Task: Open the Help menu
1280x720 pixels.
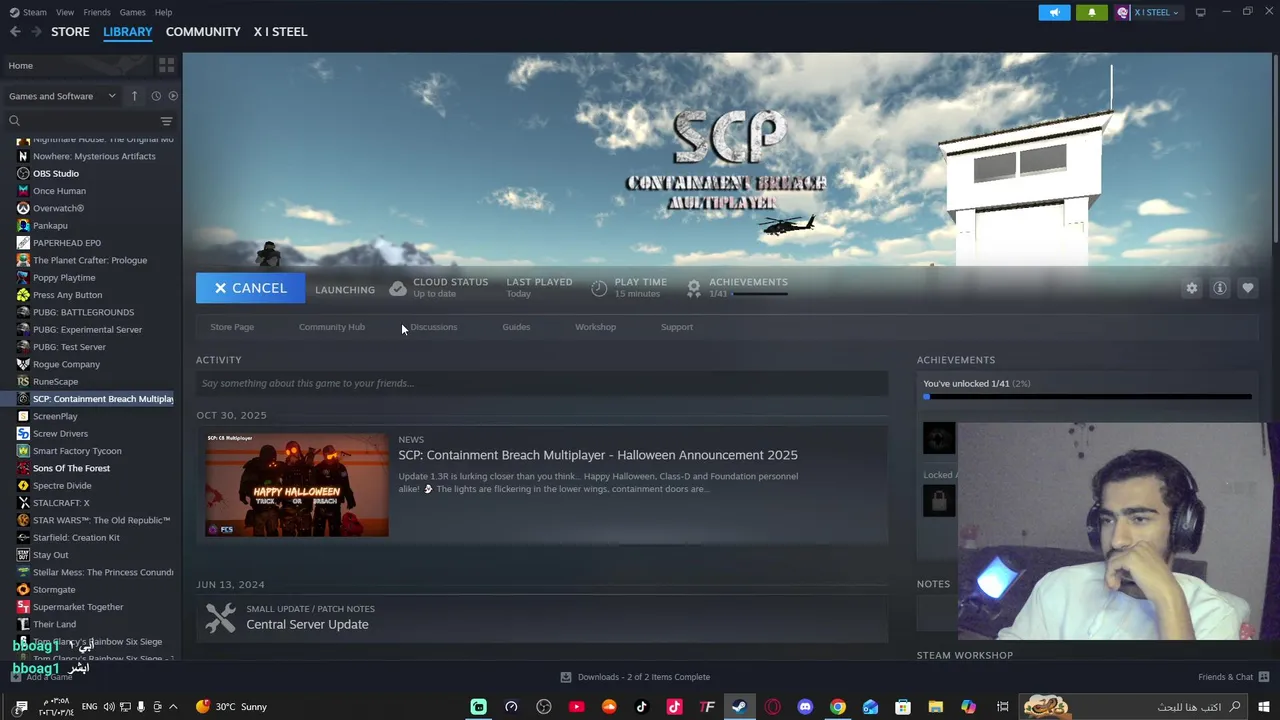Action: point(163,12)
